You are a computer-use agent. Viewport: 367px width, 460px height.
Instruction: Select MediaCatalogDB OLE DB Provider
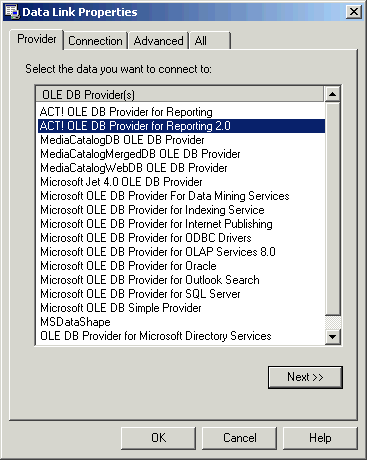click(x=181, y=140)
